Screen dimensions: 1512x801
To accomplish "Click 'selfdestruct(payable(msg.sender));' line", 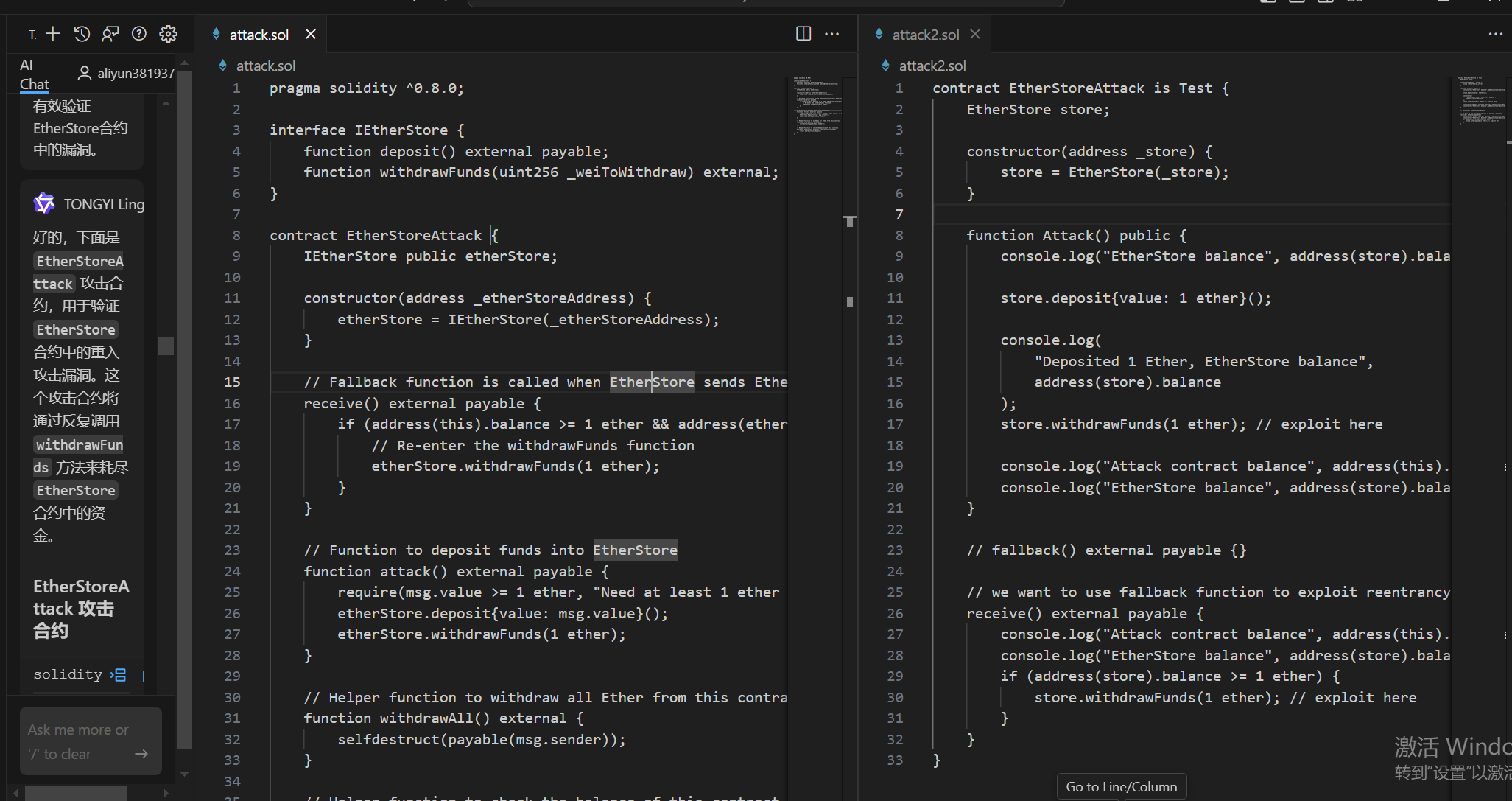I will pyautogui.click(x=482, y=739).
